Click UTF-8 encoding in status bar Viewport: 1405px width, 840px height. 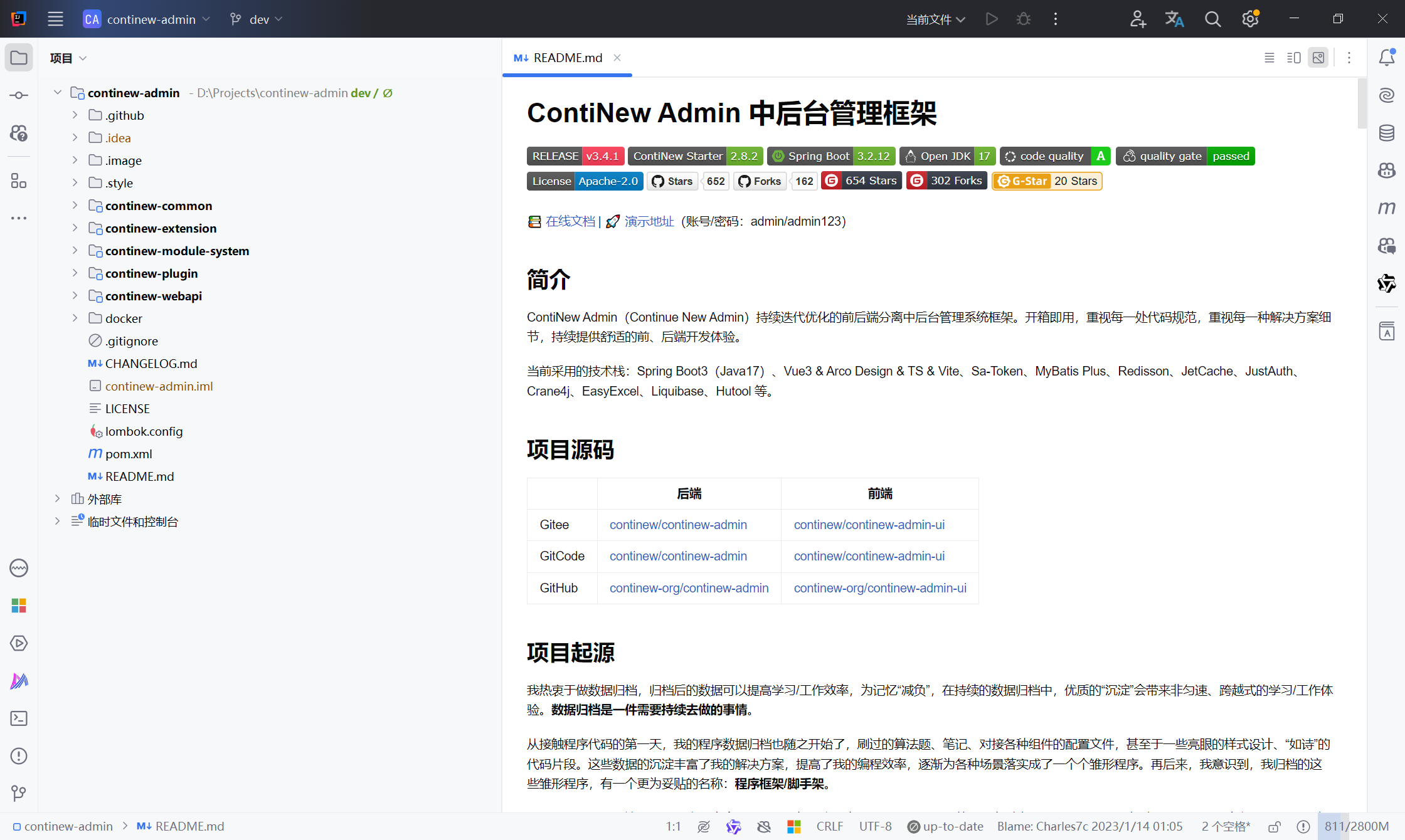click(x=875, y=827)
